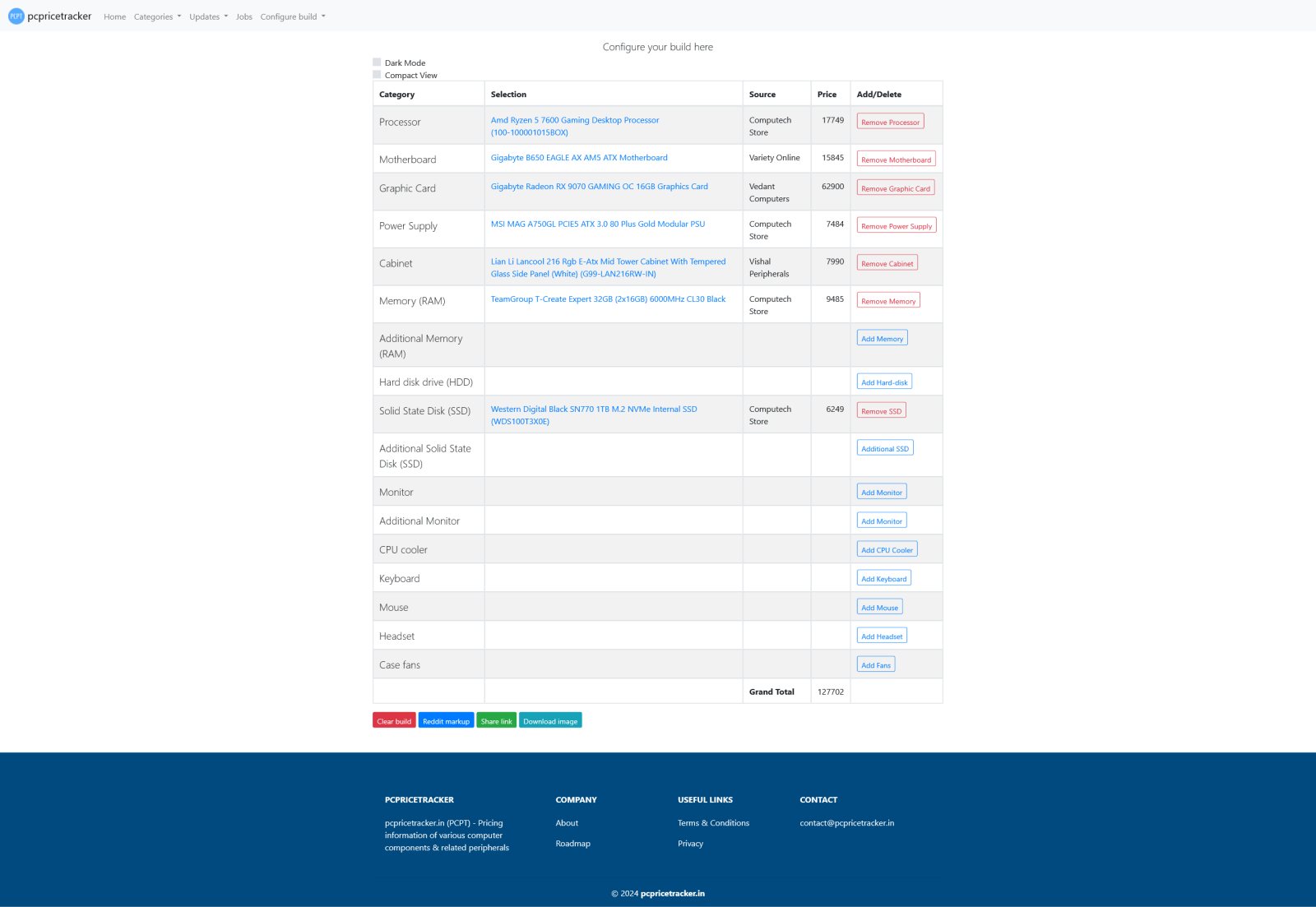Open the Roadmap footer link
This screenshot has height=907, width=1316.
[x=572, y=844]
